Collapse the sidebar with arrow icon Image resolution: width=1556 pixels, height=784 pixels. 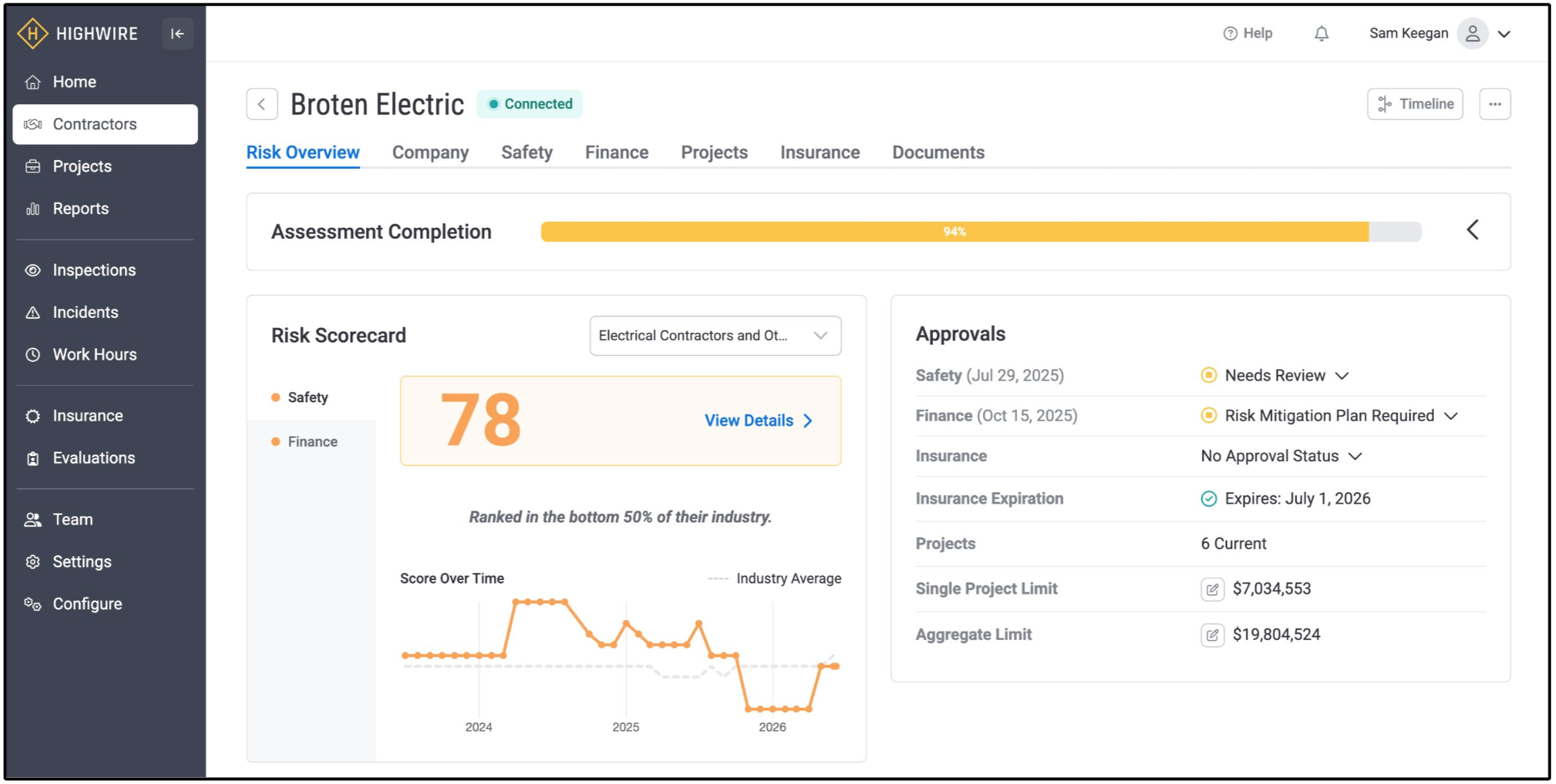(177, 34)
